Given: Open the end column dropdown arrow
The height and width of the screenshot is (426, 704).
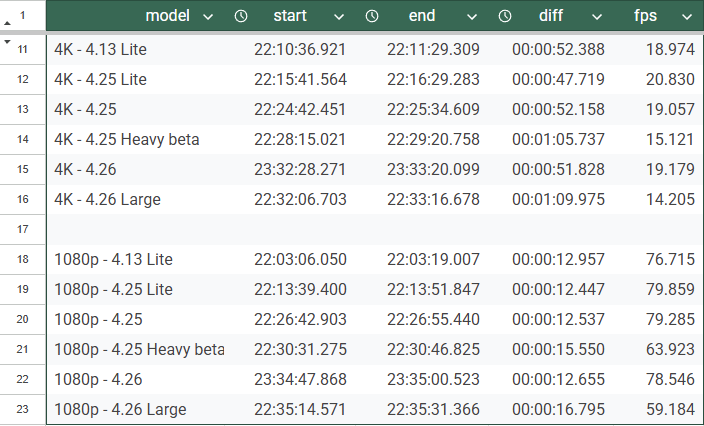Looking at the screenshot, I should 470,17.
